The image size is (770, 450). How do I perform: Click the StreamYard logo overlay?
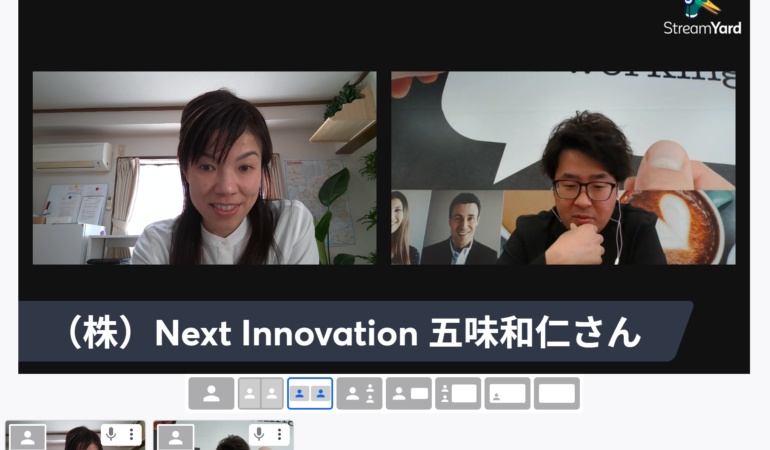(702, 18)
